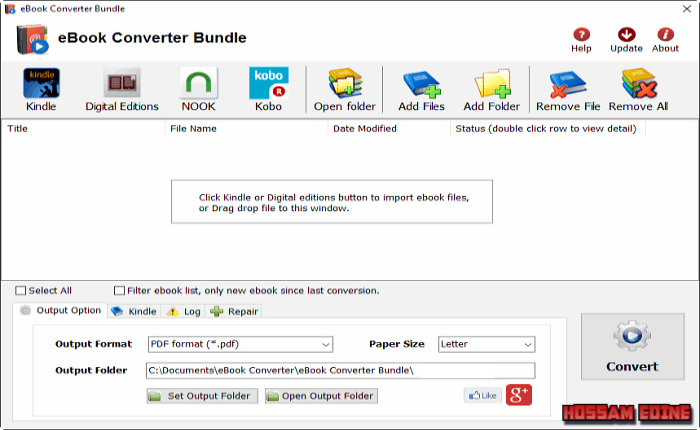The image size is (700, 430).
Task: Click the eBook Converter Bundle logo
Action: [x=32, y=39]
